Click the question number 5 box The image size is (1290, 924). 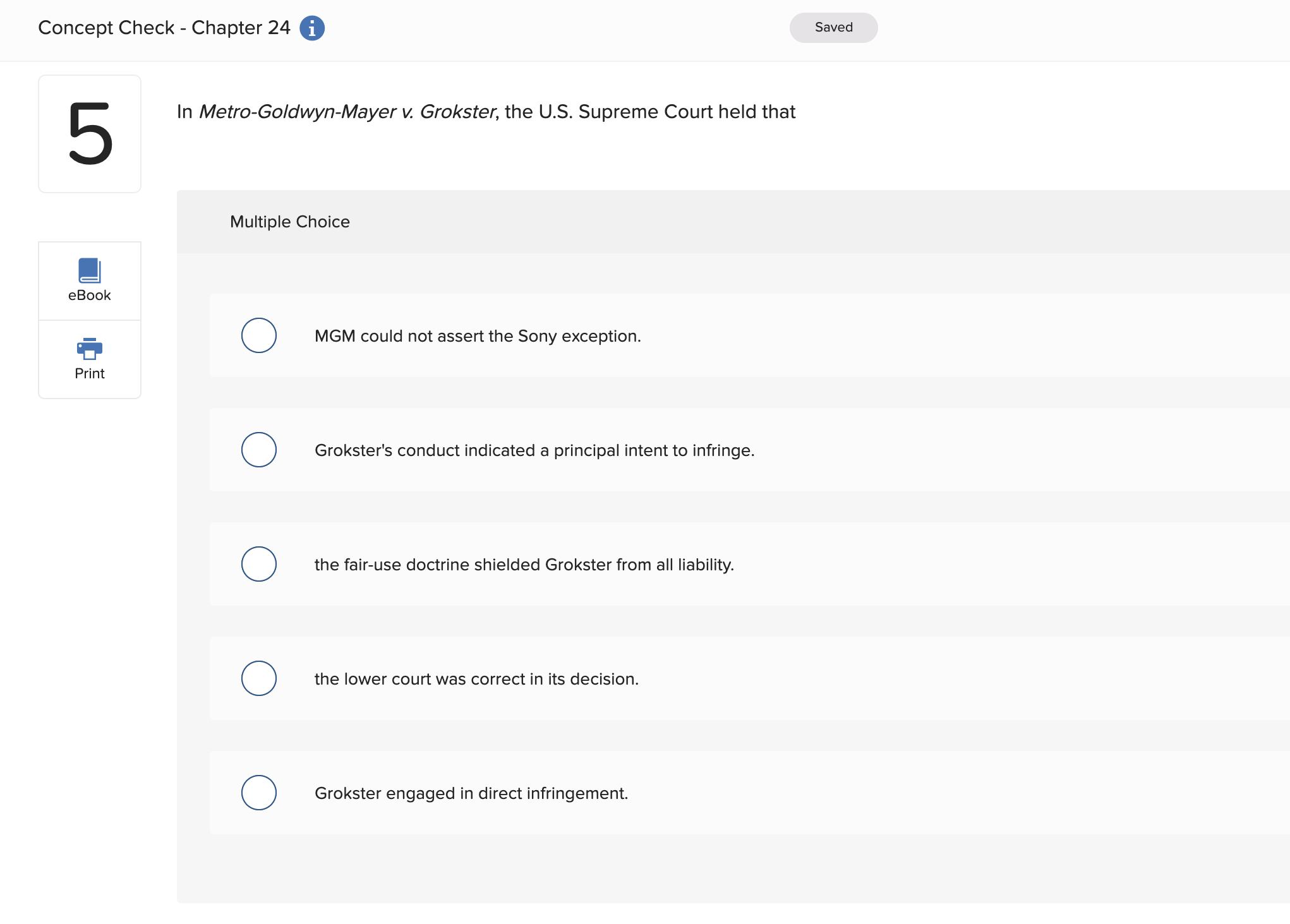[x=90, y=134]
